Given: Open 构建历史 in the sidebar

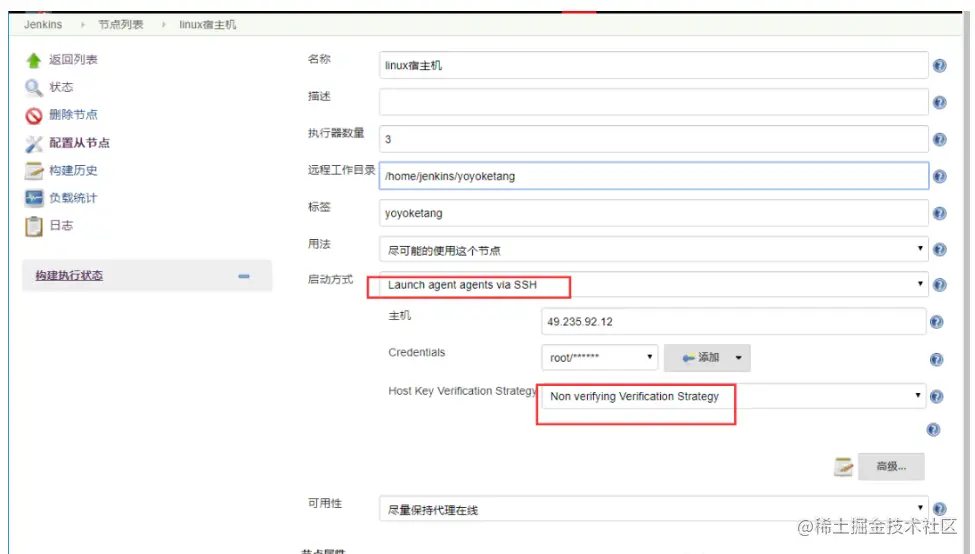Looking at the screenshot, I should click(x=73, y=170).
